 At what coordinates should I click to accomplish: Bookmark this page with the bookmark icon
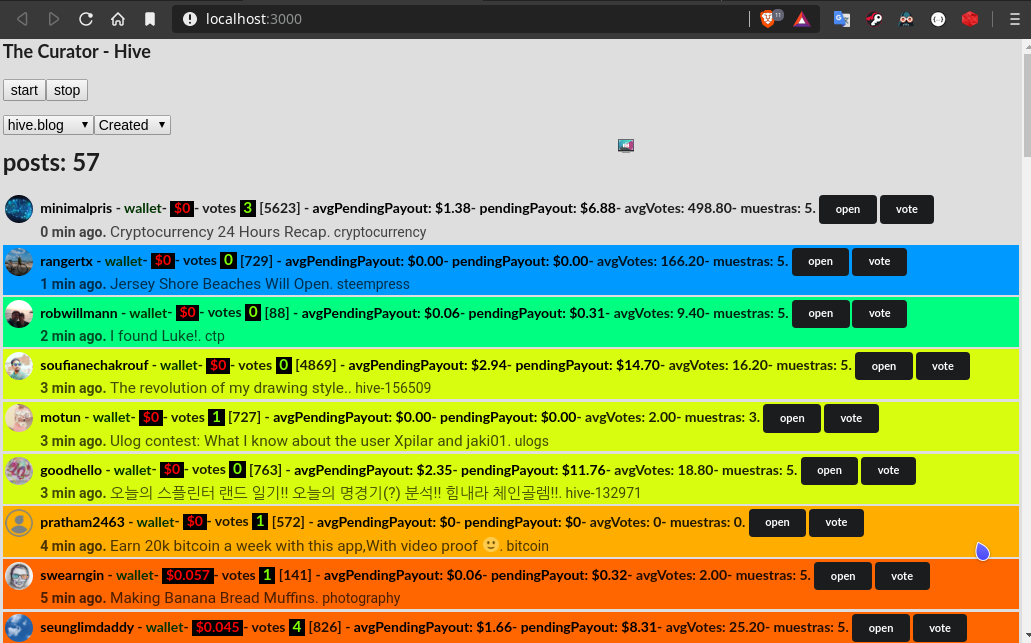[x=150, y=19]
